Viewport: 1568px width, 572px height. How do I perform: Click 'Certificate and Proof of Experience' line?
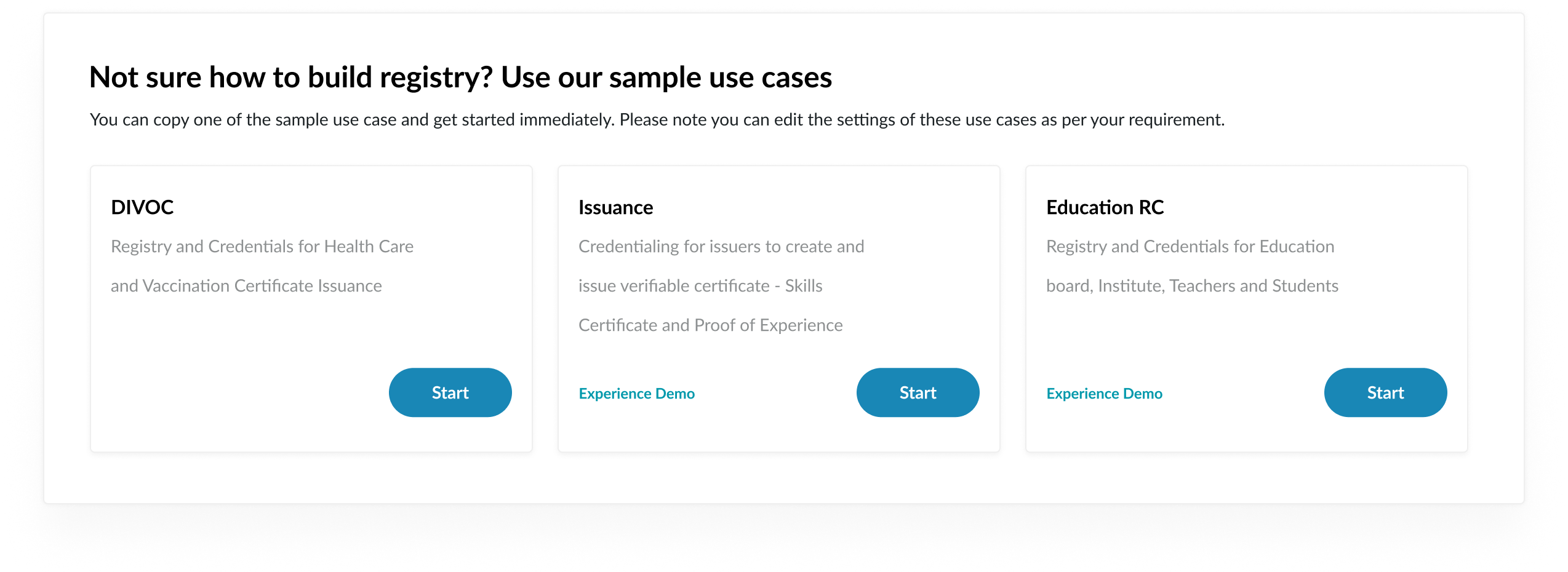710,325
